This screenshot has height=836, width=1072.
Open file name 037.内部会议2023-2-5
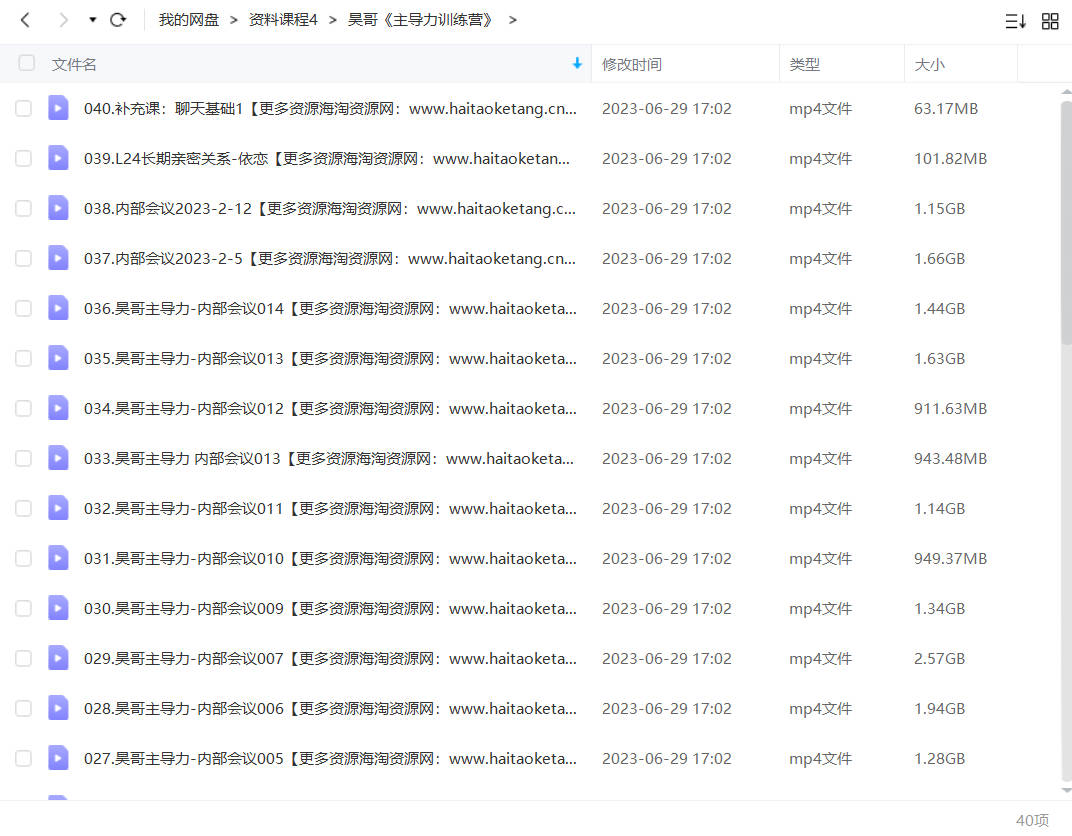(x=330, y=258)
